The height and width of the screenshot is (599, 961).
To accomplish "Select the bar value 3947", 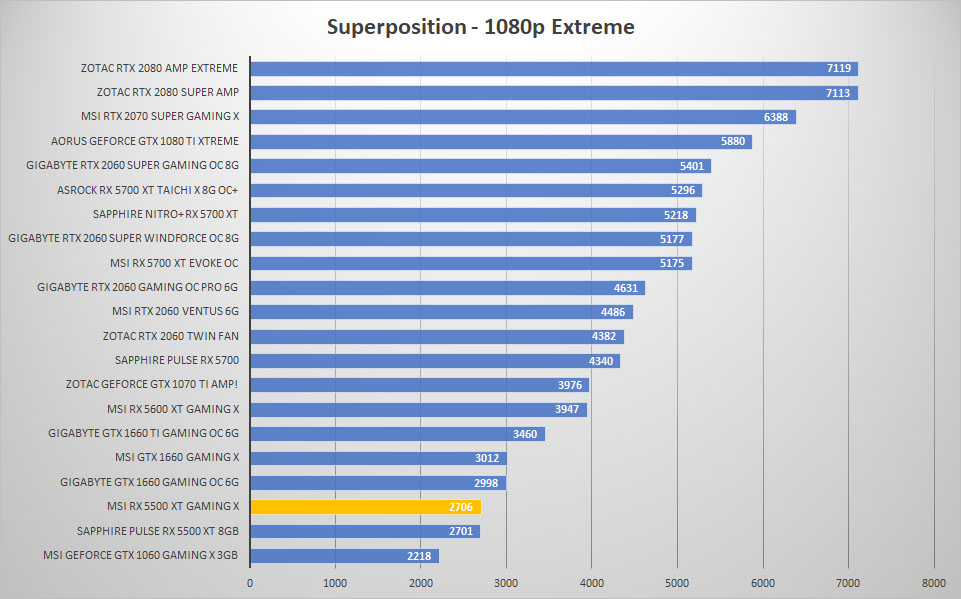I will click(567, 409).
